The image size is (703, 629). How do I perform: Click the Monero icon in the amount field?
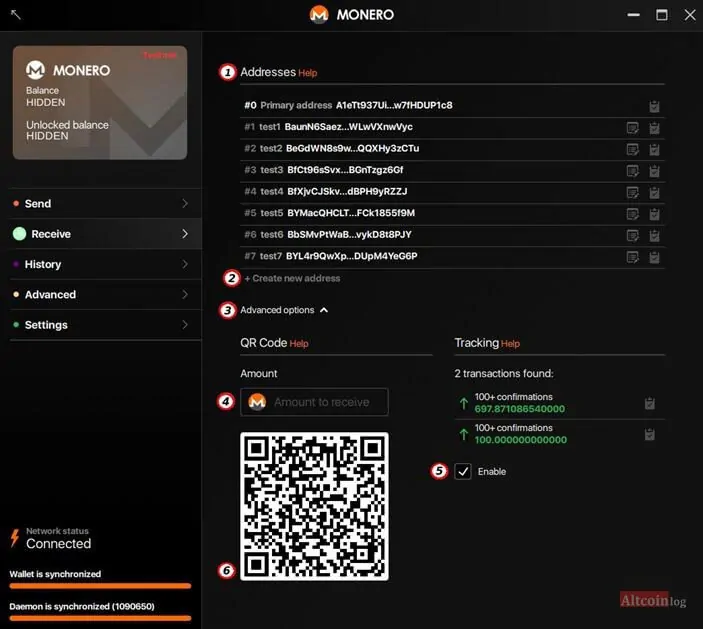click(x=257, y=402)
